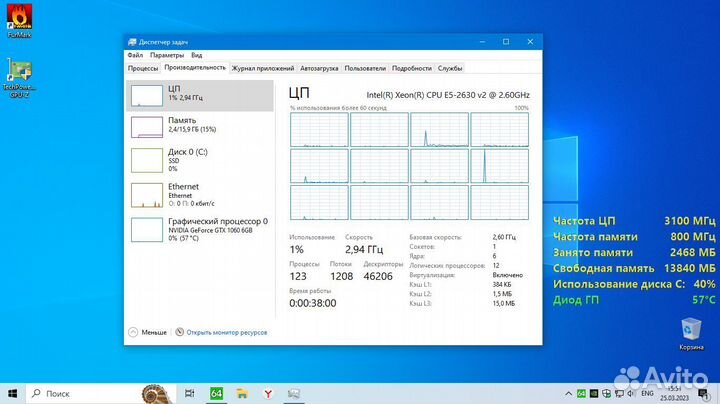720x404 pixels.
Task: Click the green AIDA64 tray icon
Action: click(581, 393)
